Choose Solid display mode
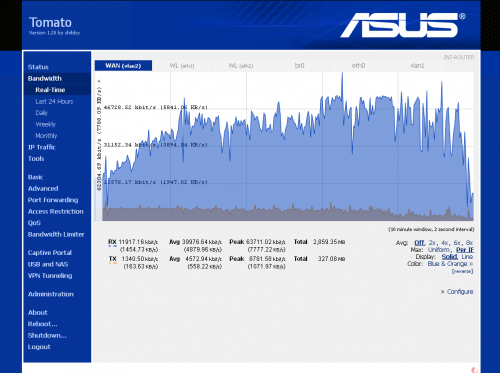Screen dimensions: 500x373 click(x=450, y=257)
